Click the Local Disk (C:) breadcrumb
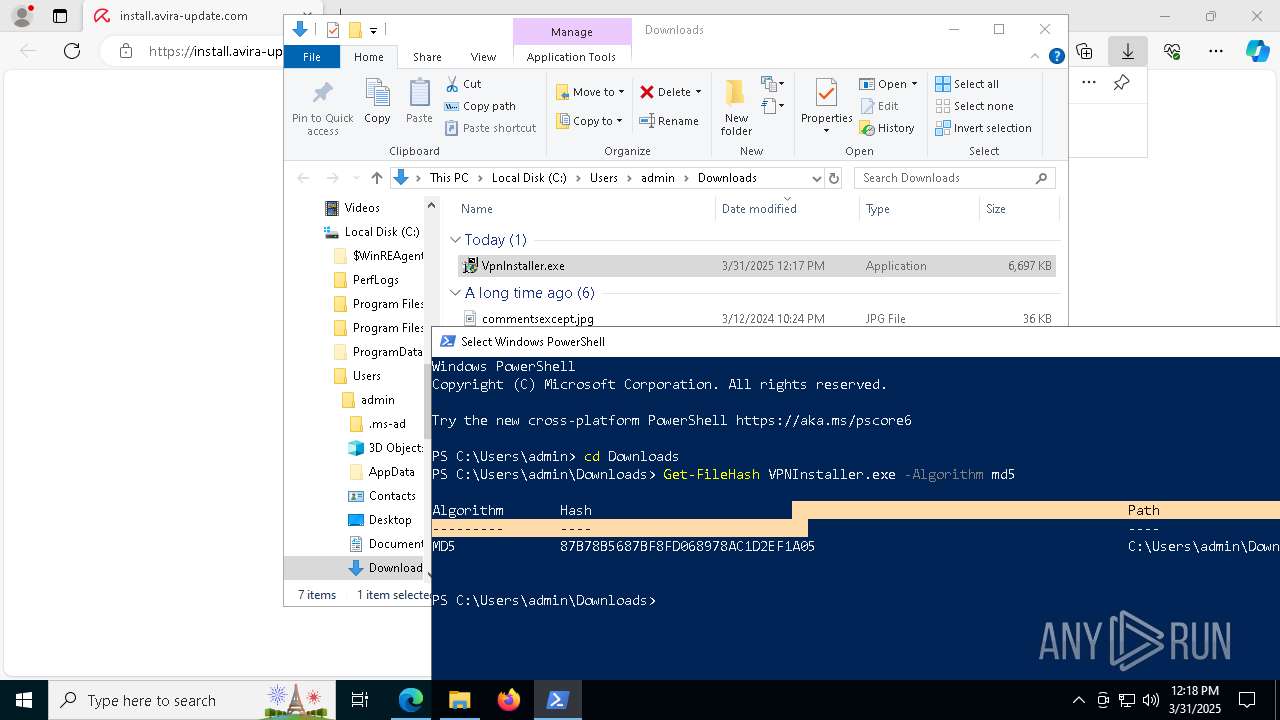The image size is (1280, 720). pyautogui.click(x=529, y=178)
